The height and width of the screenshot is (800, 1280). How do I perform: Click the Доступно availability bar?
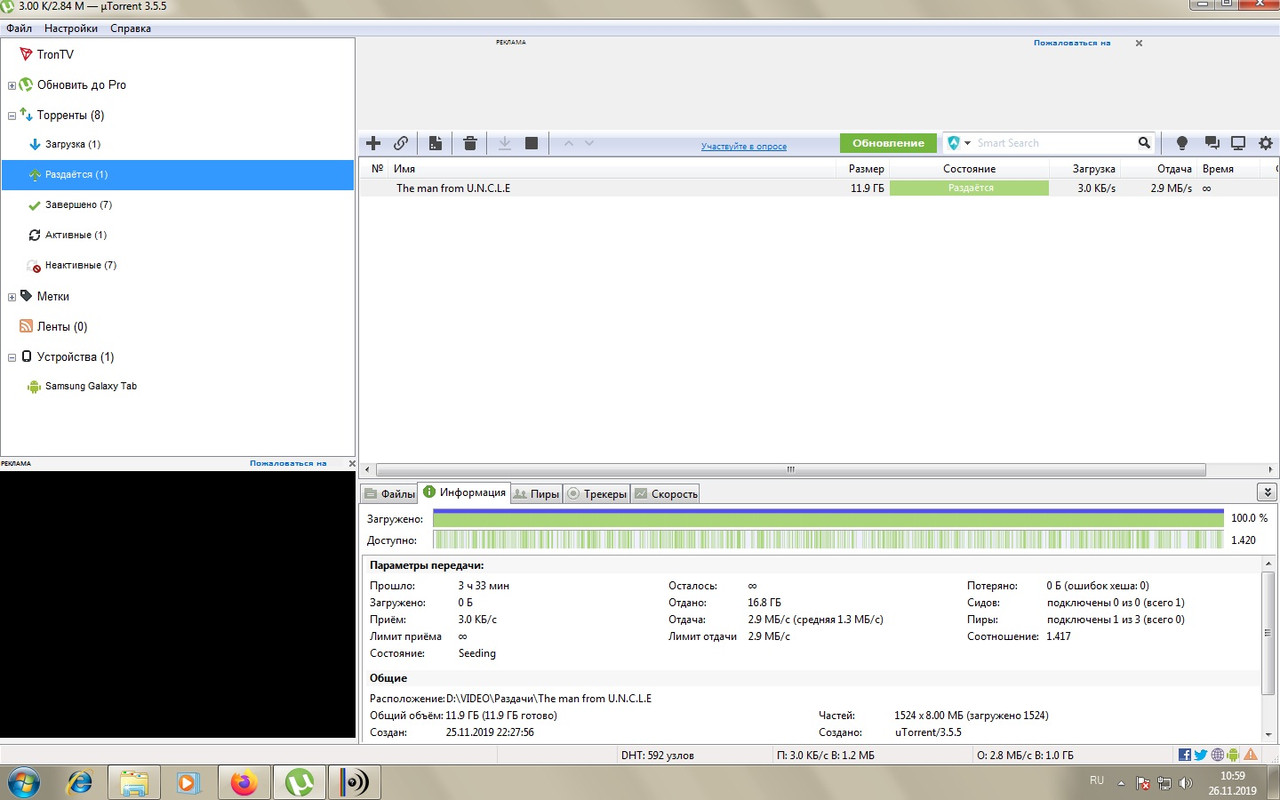[x=828, y=540]
